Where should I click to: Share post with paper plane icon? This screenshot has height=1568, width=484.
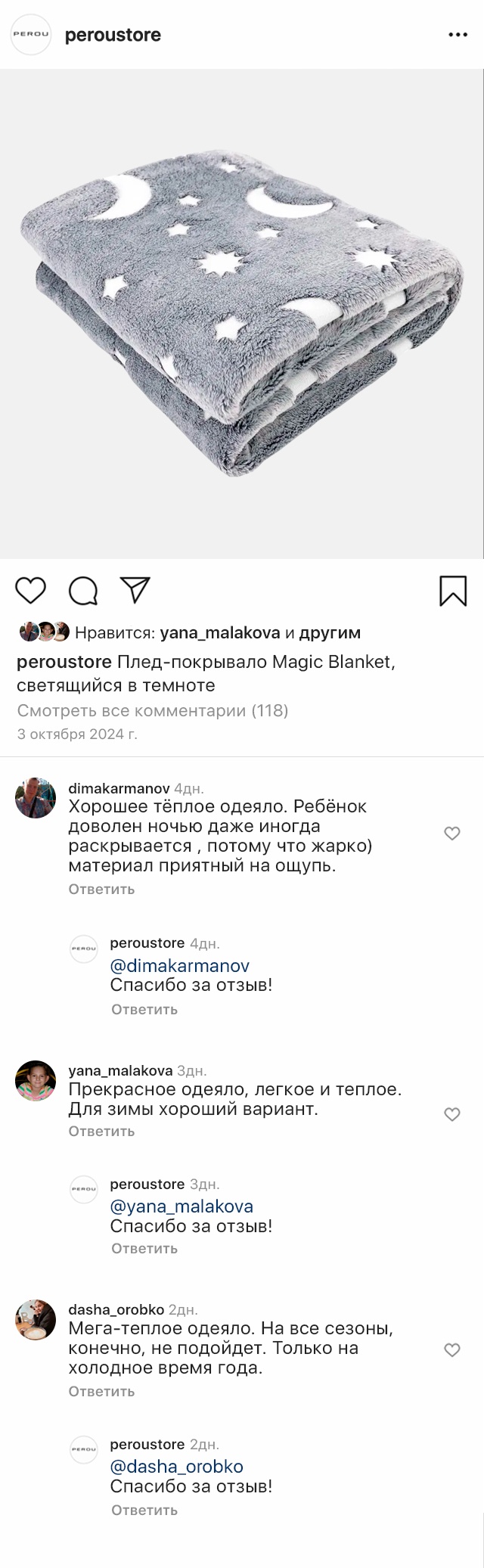coord(135,590)
